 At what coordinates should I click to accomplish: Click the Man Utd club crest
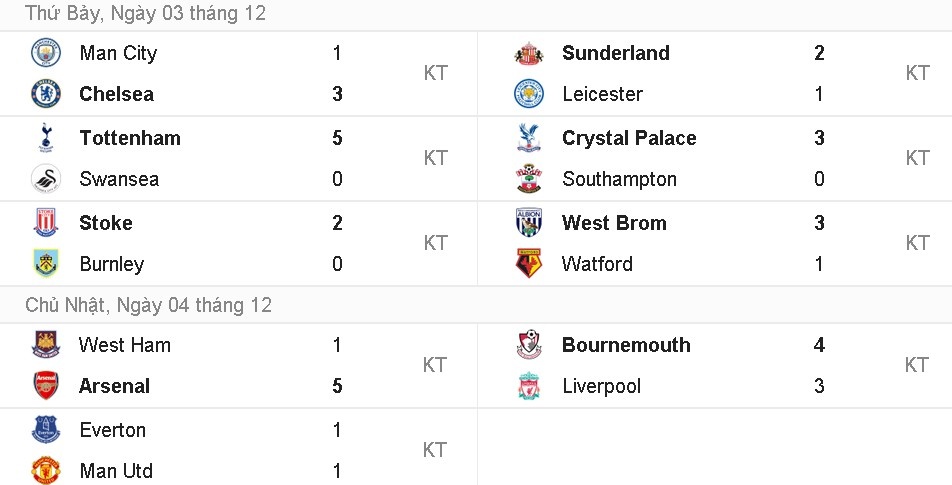pyautogui.click(x=46, y=470)
